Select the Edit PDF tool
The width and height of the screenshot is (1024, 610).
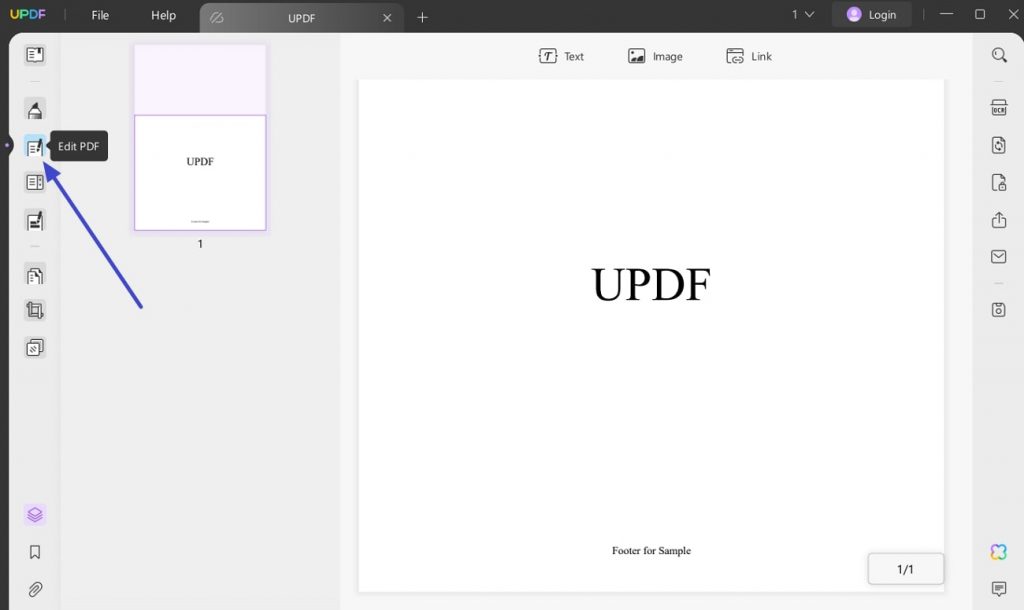(35, 146)
